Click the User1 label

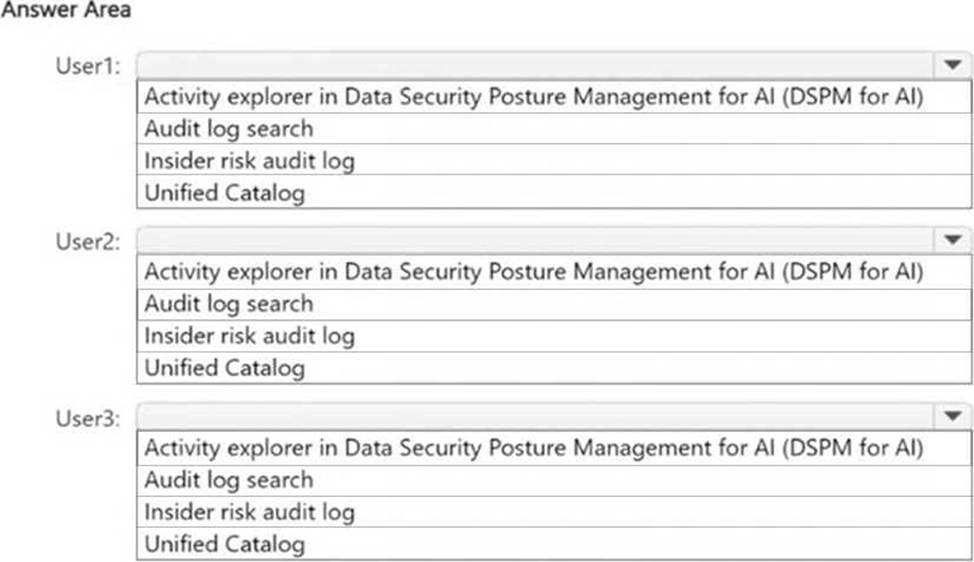click(89, 66)
